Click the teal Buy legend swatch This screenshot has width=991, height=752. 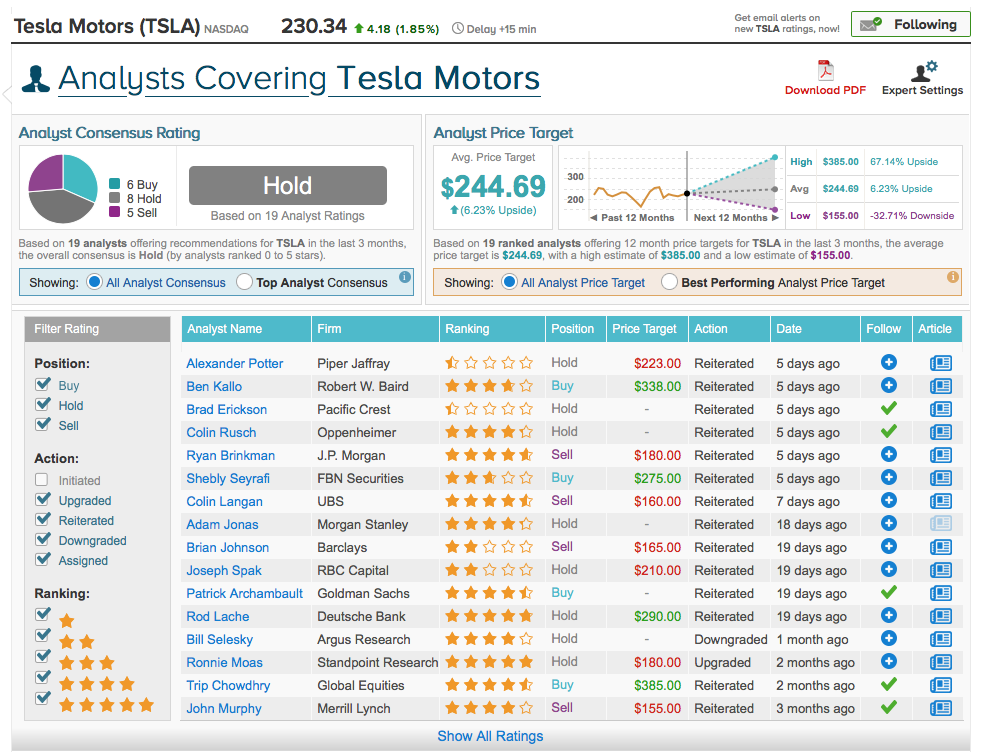pos(114,184)
